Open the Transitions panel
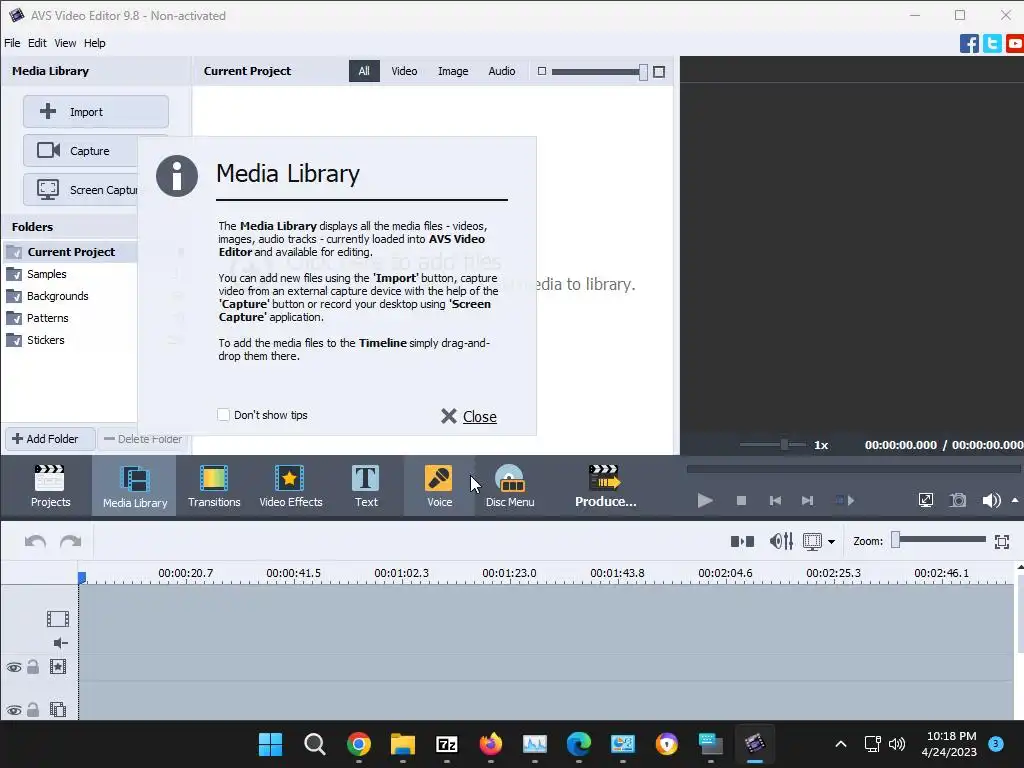This screenshot has width=1024, height=768. point(214,486)
